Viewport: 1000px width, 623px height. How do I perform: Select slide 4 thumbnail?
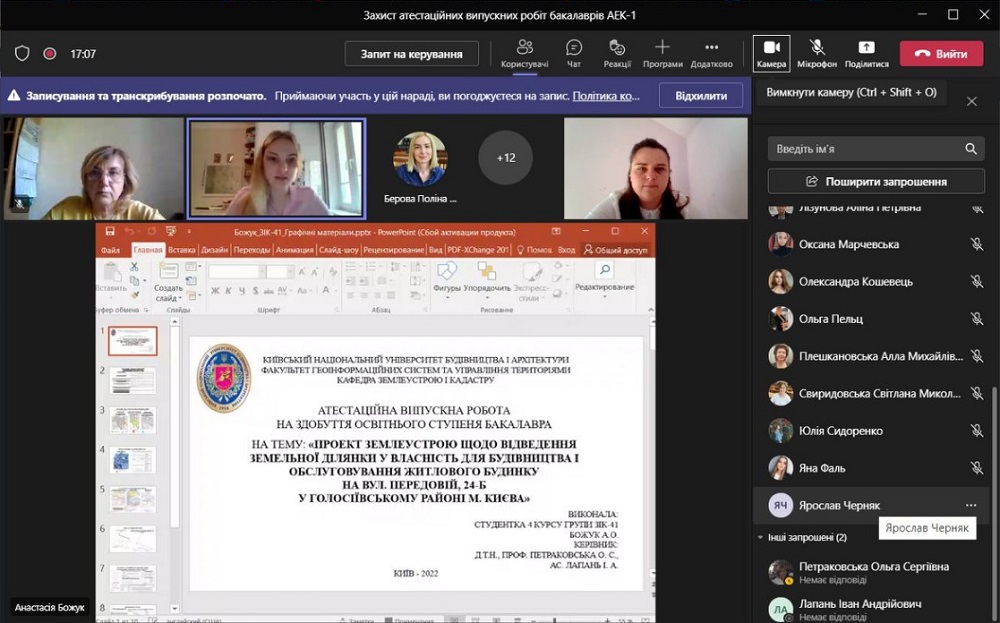click(x=133, y=460)
